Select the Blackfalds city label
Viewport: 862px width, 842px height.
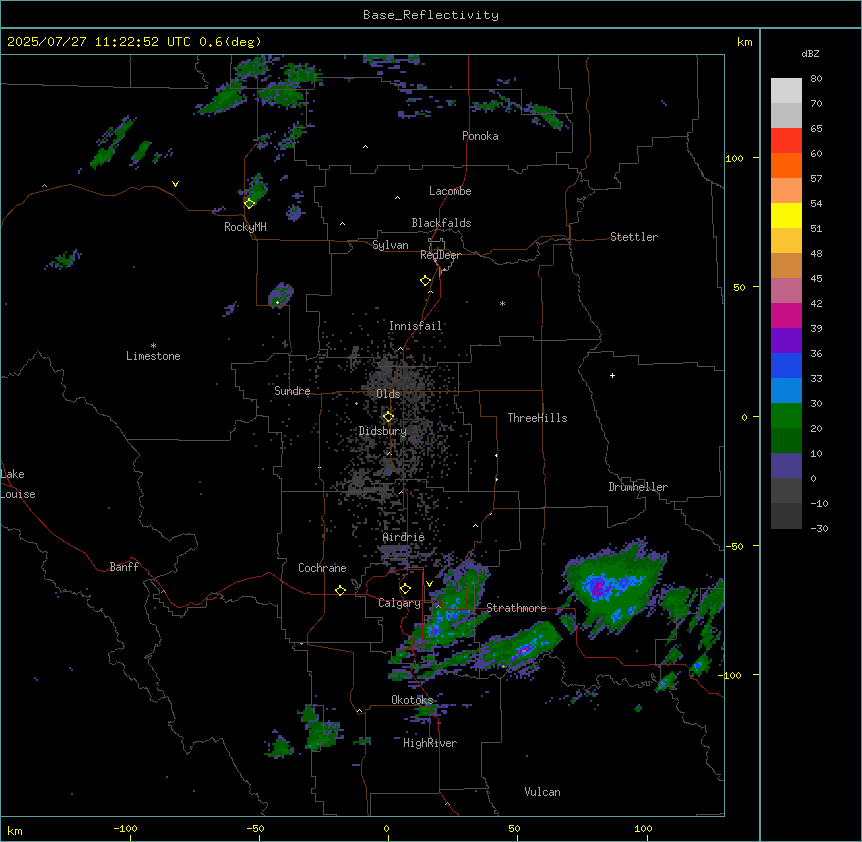tap(441, 223)
